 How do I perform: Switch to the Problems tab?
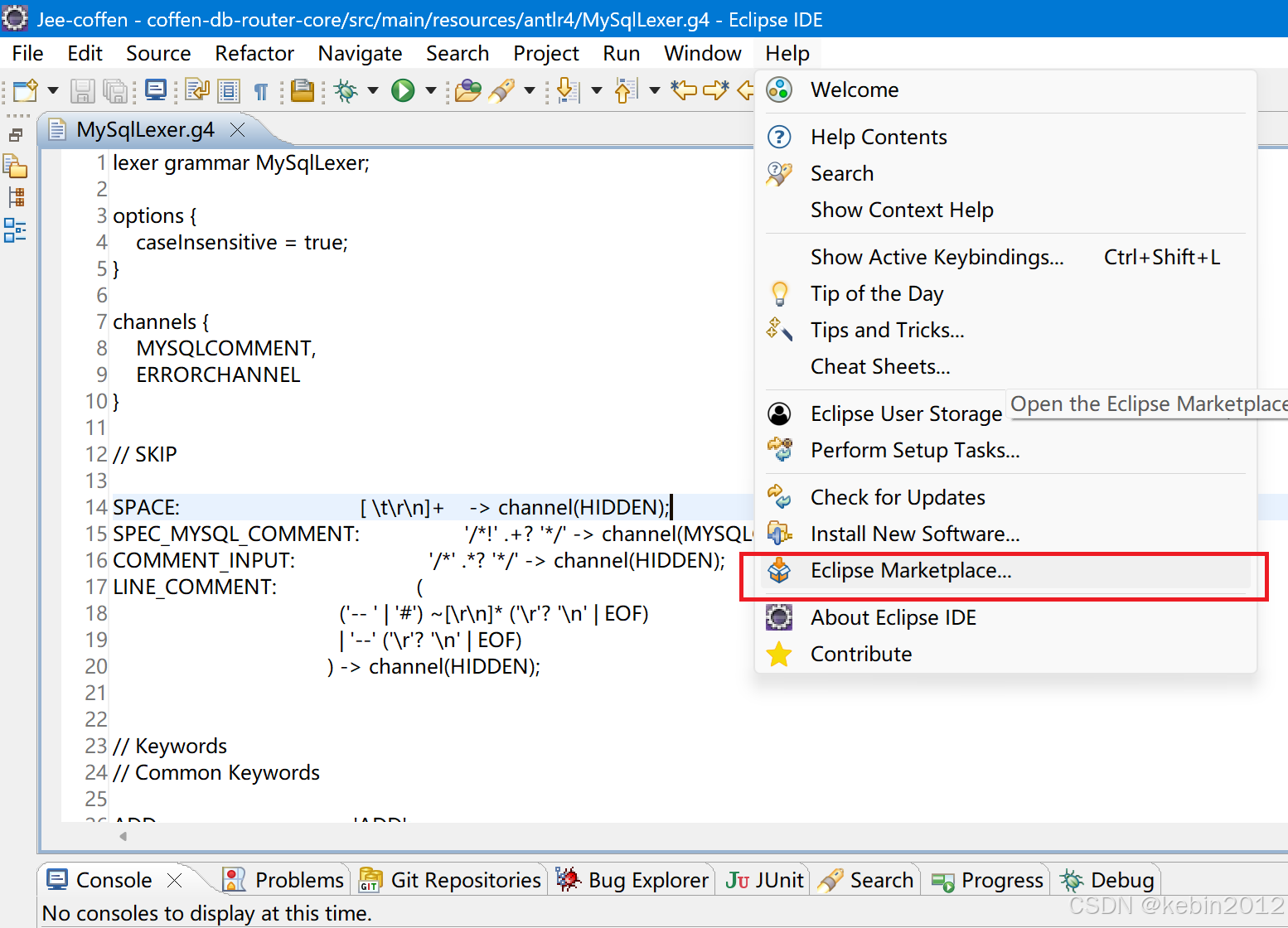click(x=284, y=880)
